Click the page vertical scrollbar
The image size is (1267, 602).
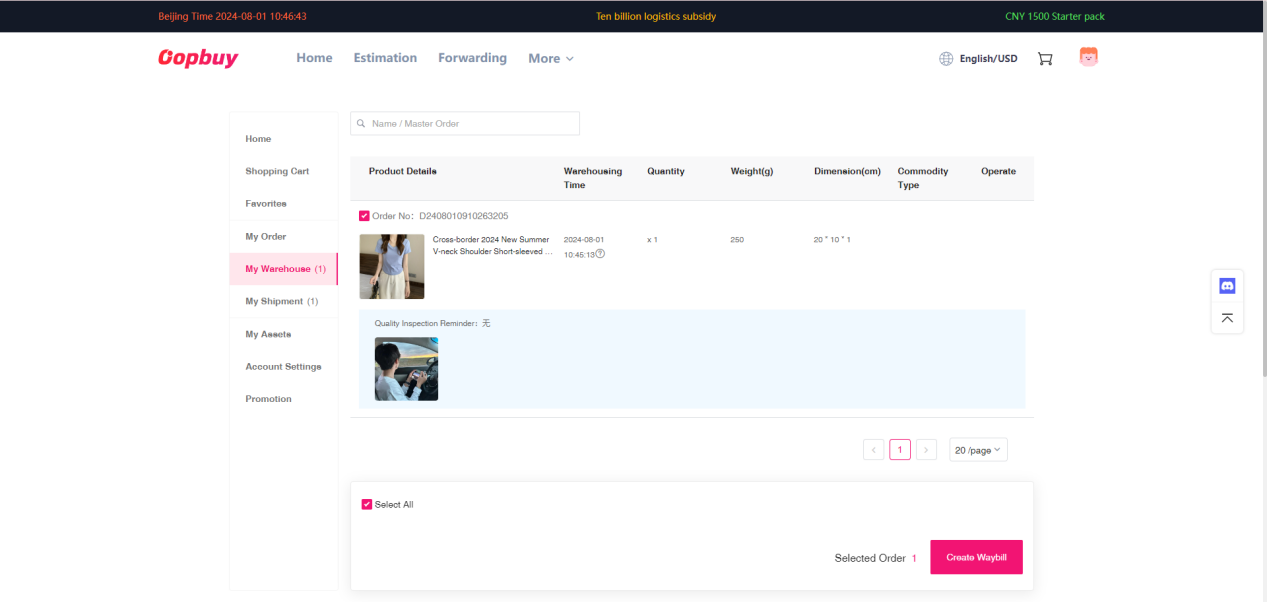pyautogui.click(x=1263, y=190)
